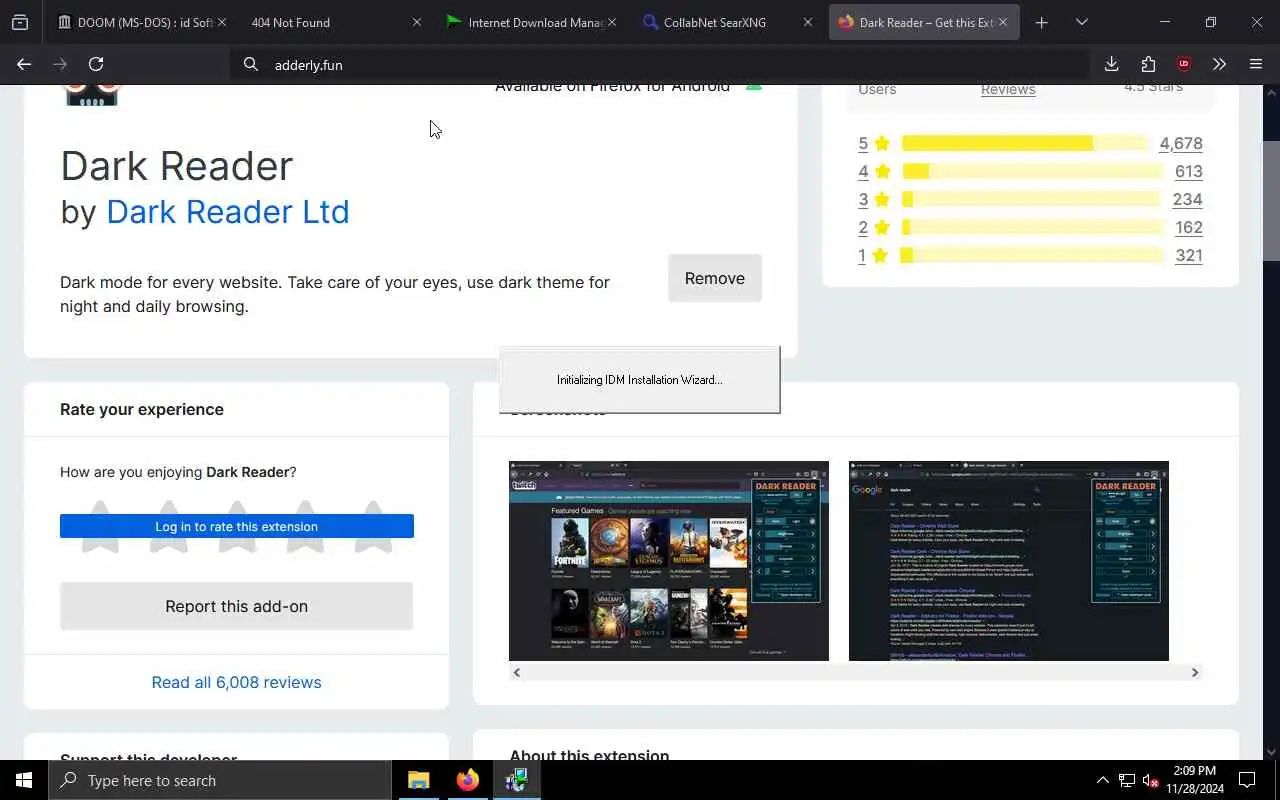Viewport: 1280px width, 800px height.
Task: Open the taskbar clock showing 2:09 PM
Action: pyautogui.click(x=1194, y=780)
